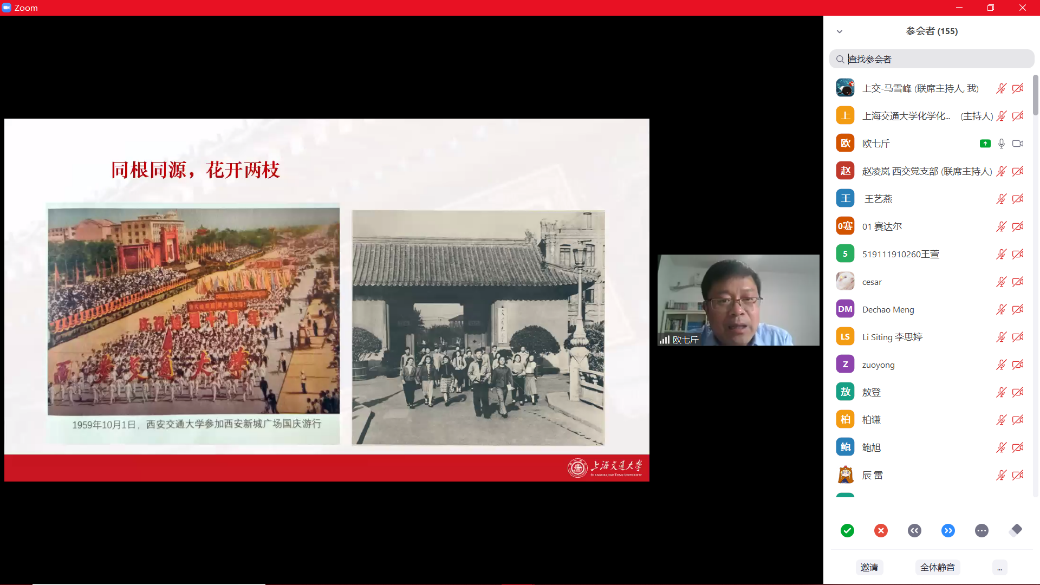Click the red No reaction icon
Viewport: 1040px width, 585px height.
pos(881,530)
